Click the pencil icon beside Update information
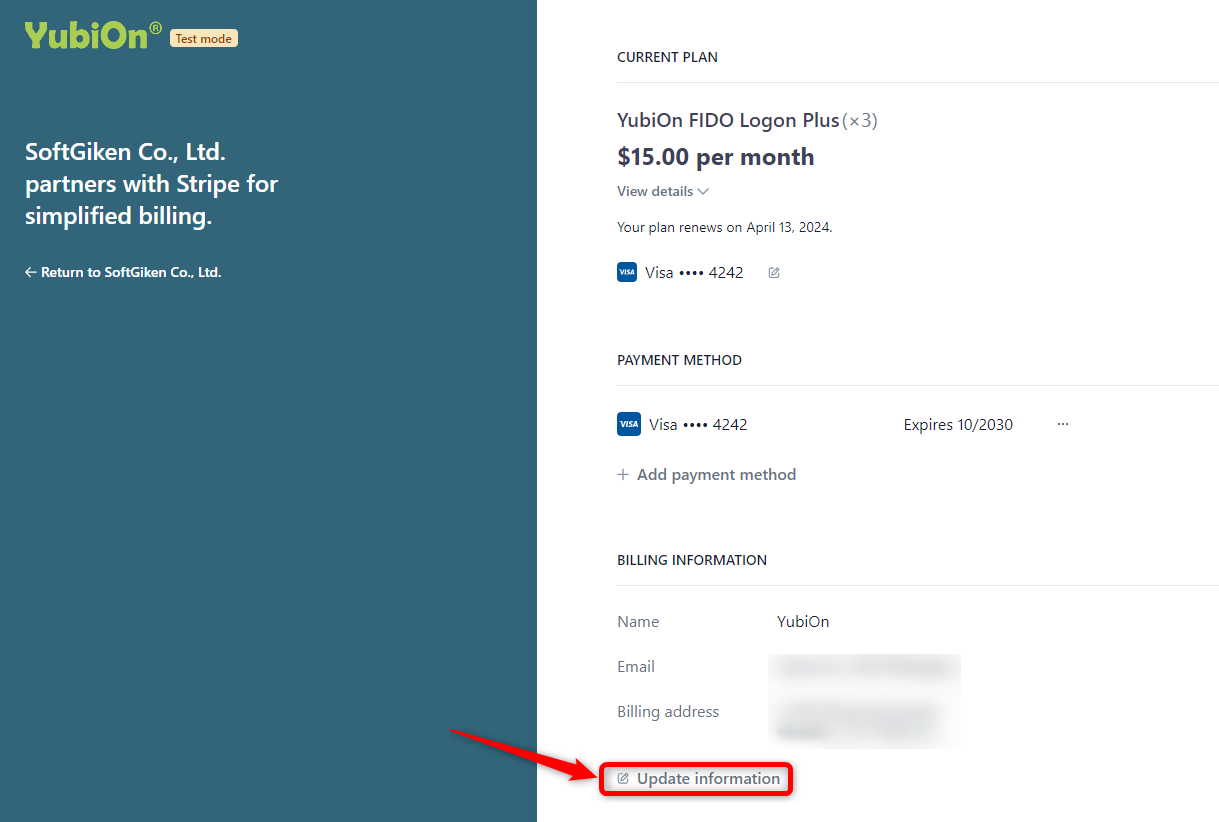The height and width of the screenshot is (822, 1219). coord(623,779)
